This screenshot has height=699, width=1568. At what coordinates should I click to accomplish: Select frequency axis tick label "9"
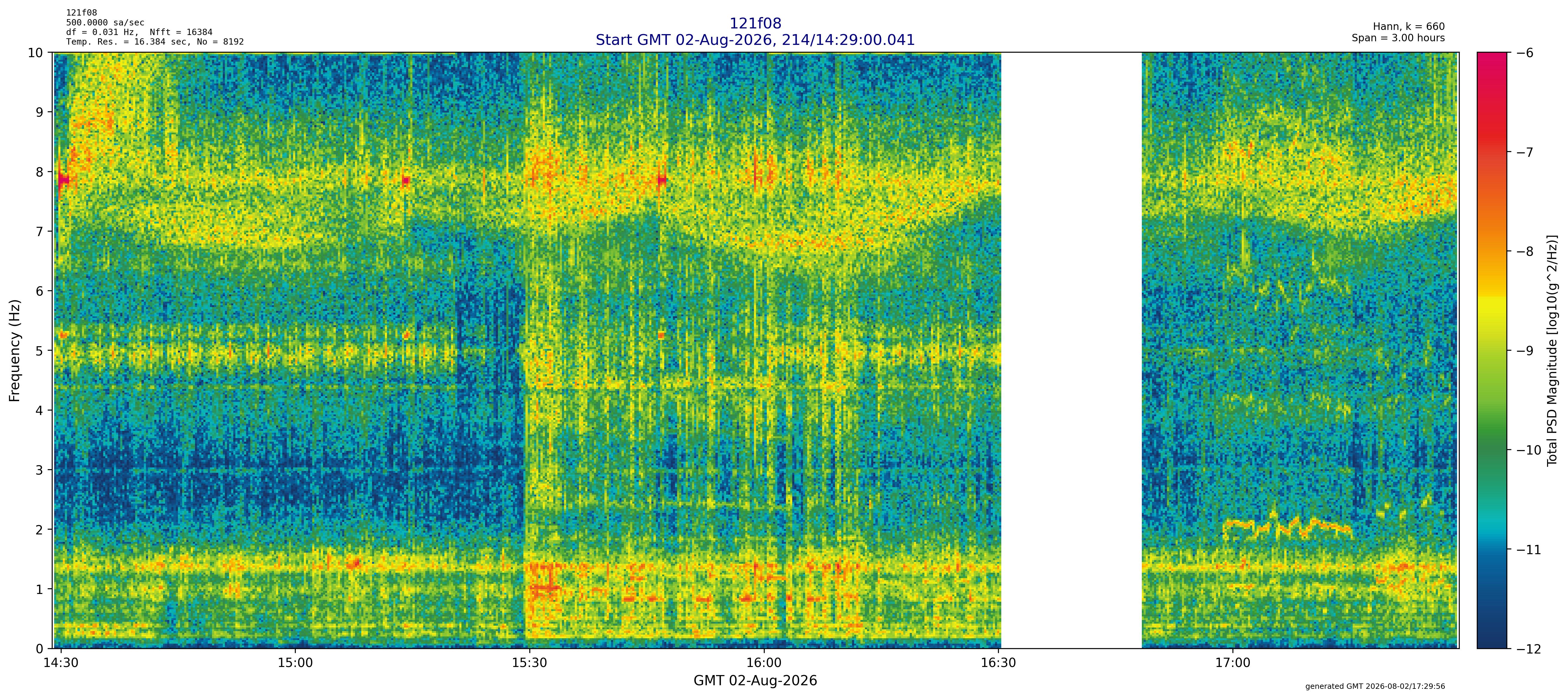[x=39, y=112]
